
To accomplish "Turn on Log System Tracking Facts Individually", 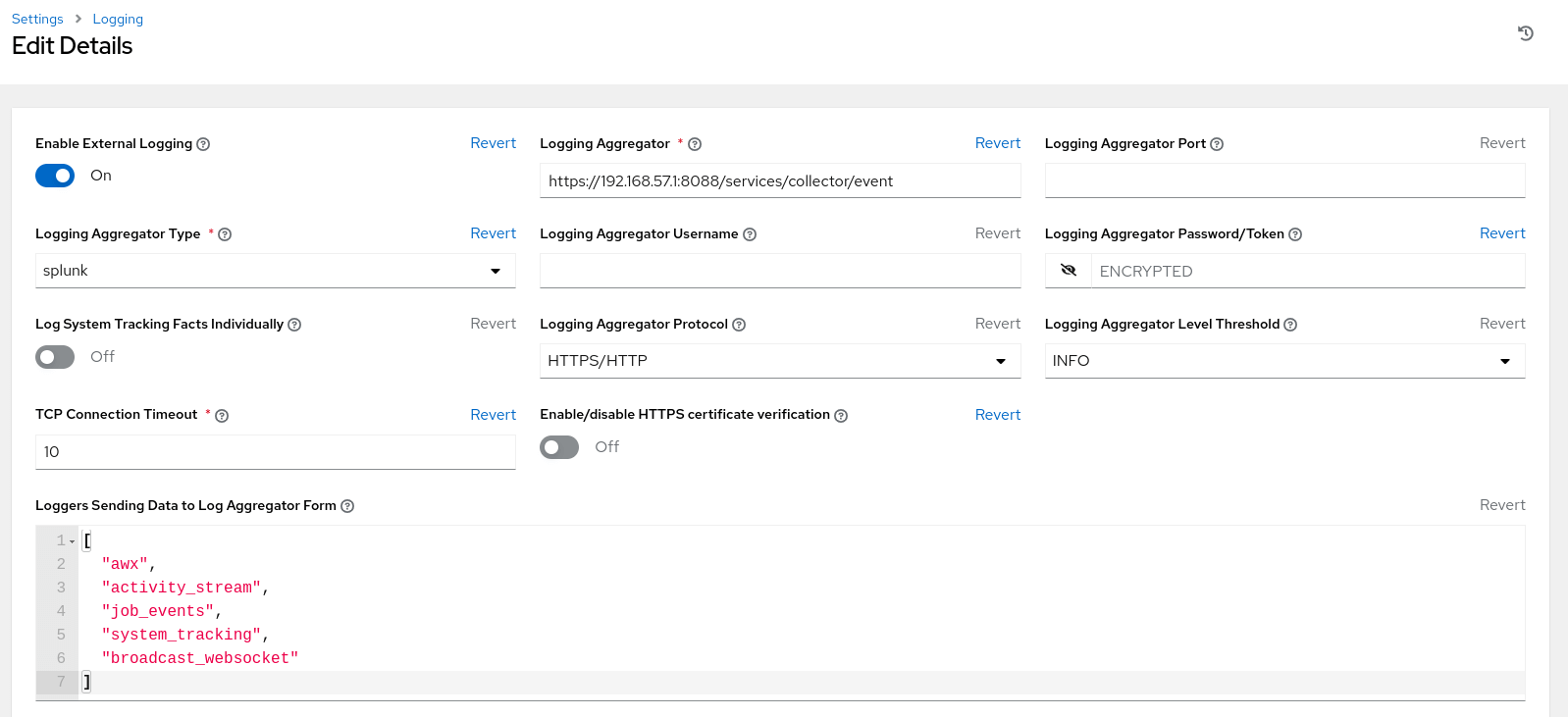I will coord(55,357).
